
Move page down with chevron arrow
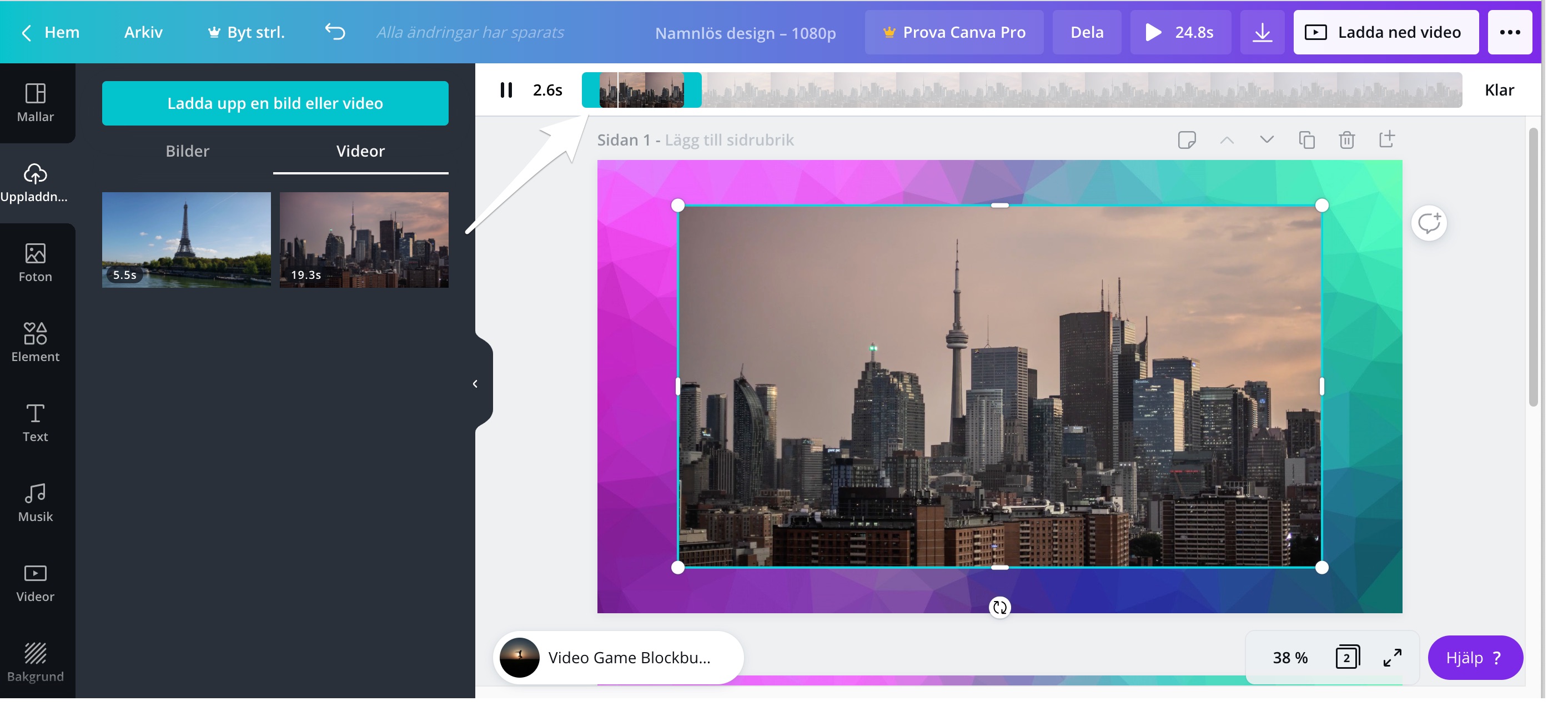tap(1266, 140)
